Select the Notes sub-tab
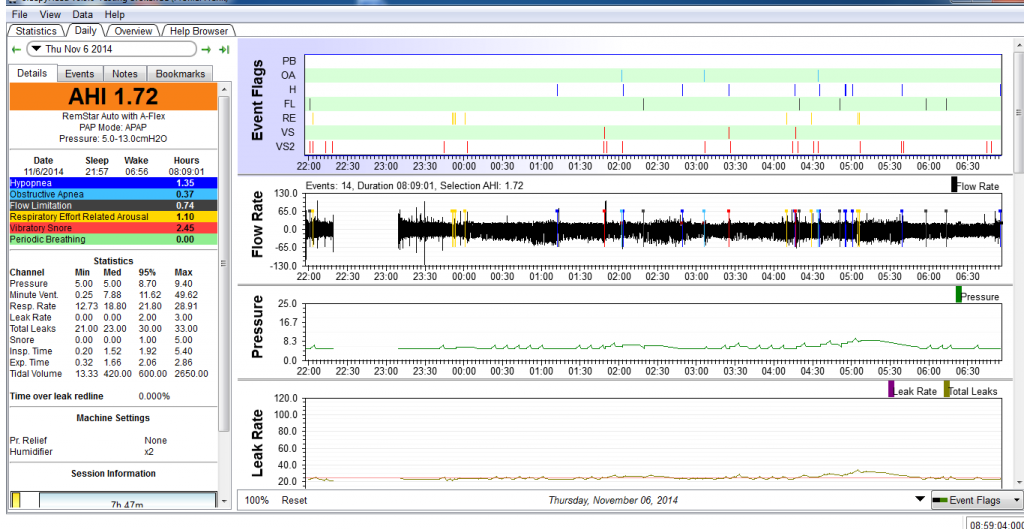 click(125, 74)
